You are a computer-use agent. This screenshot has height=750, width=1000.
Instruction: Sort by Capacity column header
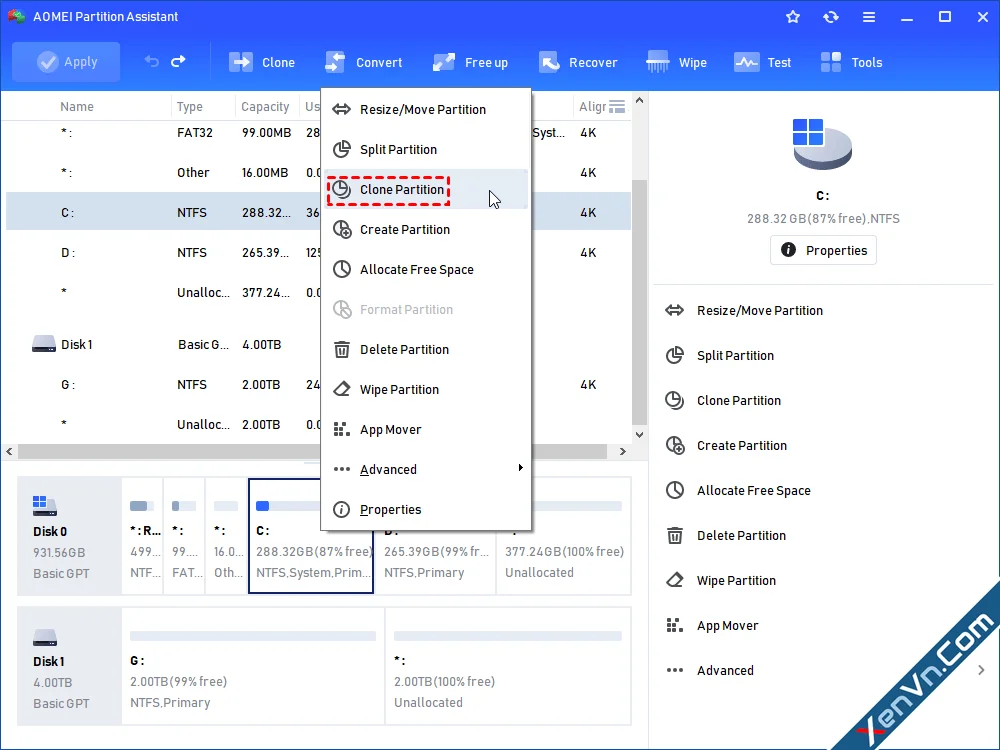265,107
